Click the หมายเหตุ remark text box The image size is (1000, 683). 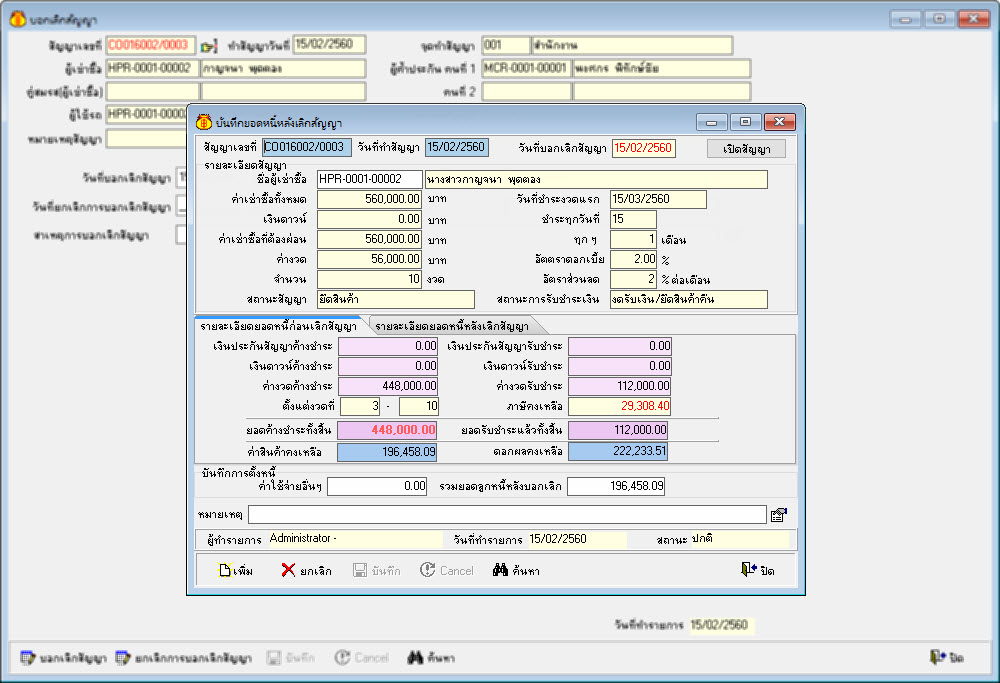(508, 515)
